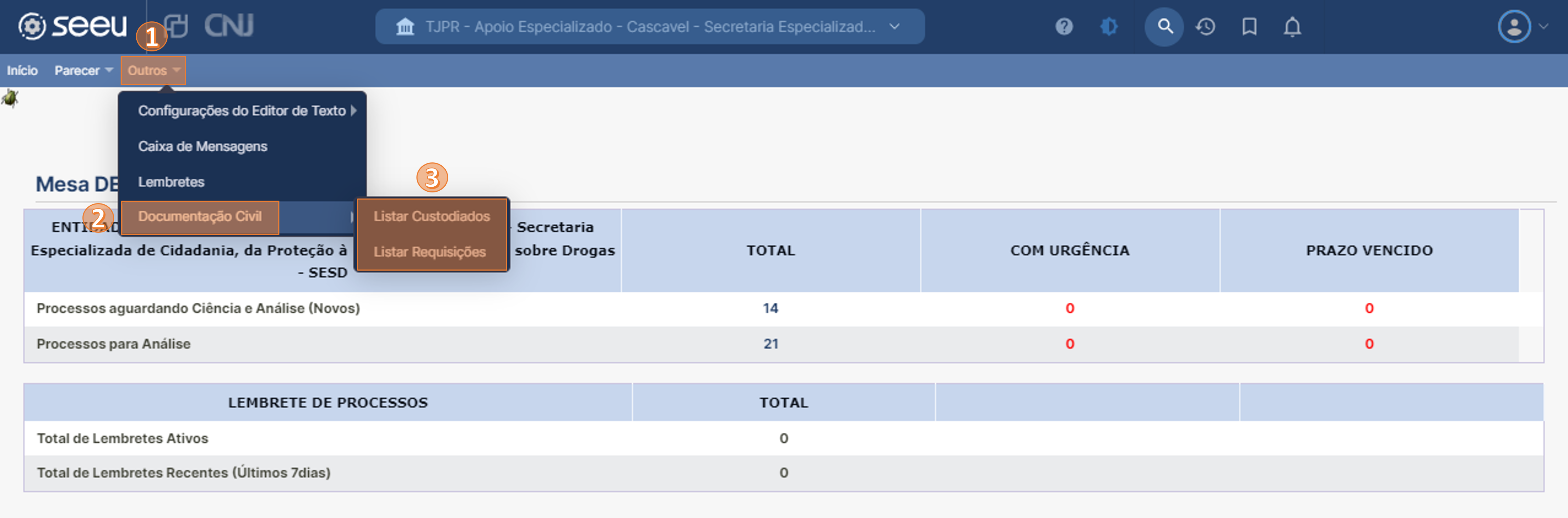Choose Listar Requisições

[430, 252]
